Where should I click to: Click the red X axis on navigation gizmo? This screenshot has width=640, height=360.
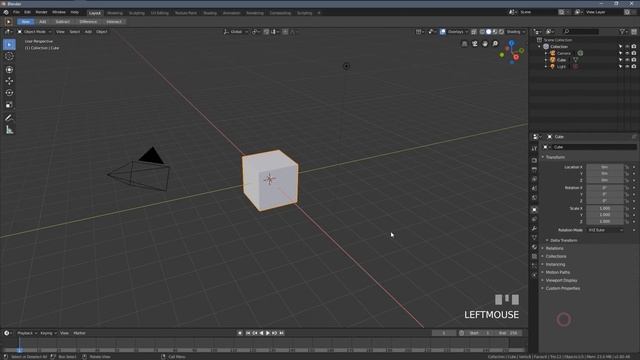point(516,58)
